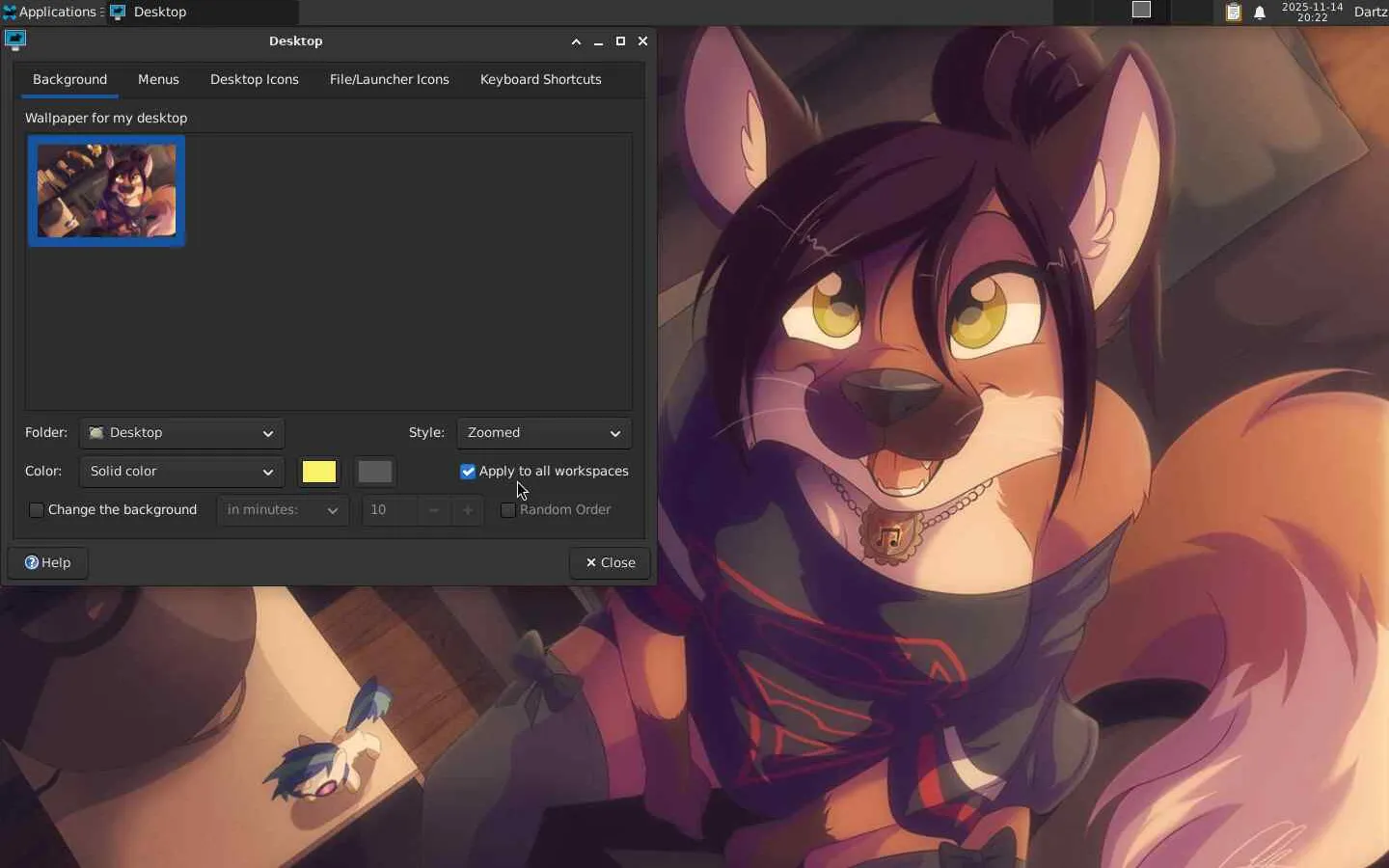The width and height of the screenshot is (1389, 868).
Task: Maximize the Desktop settings window
Action: 620,41
